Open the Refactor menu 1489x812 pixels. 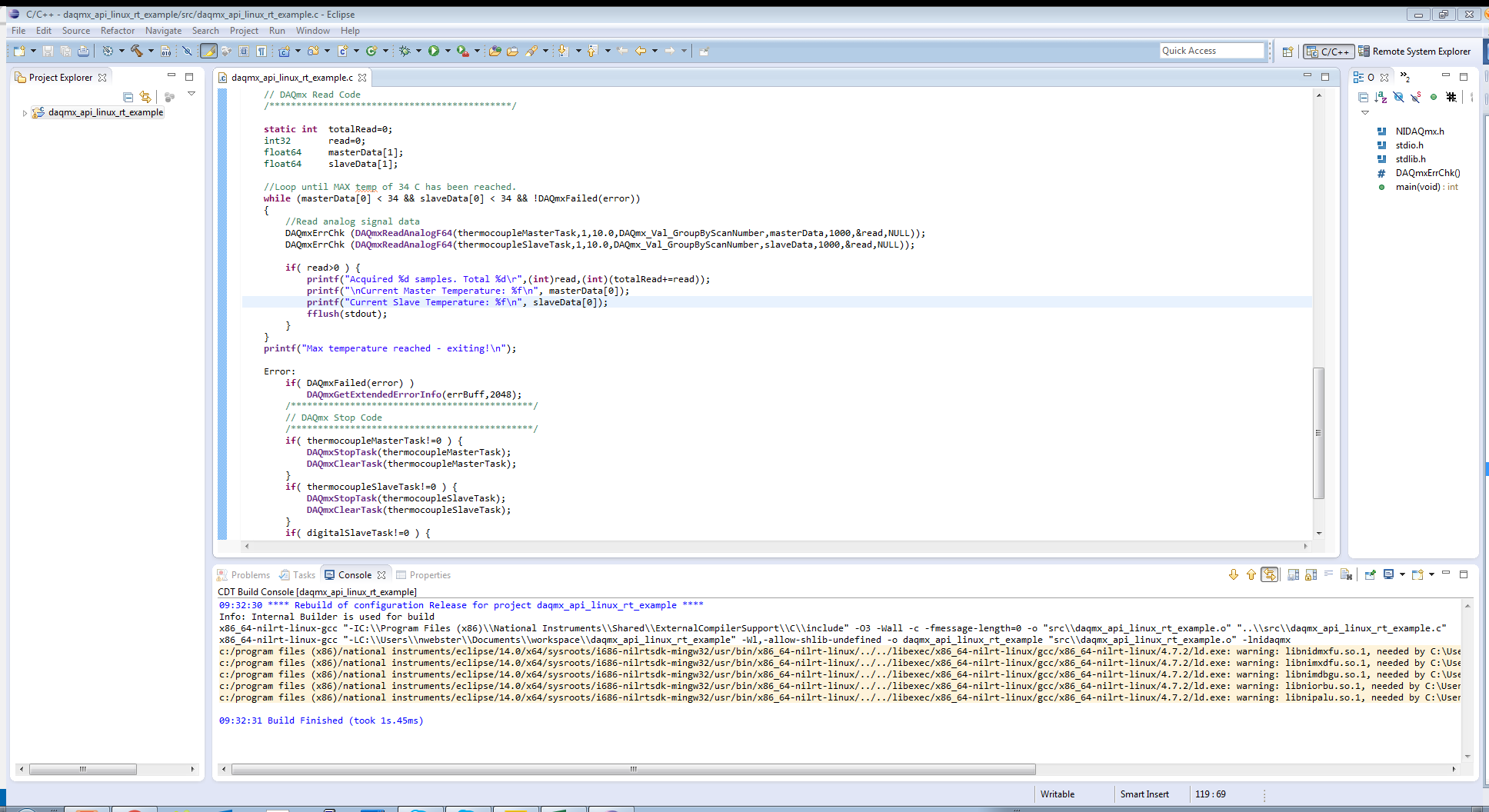[x=117, y=31]
